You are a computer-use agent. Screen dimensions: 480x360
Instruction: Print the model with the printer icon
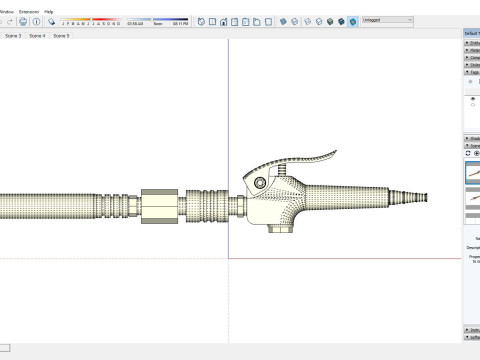pyautogui.click(x=23, y=22)
